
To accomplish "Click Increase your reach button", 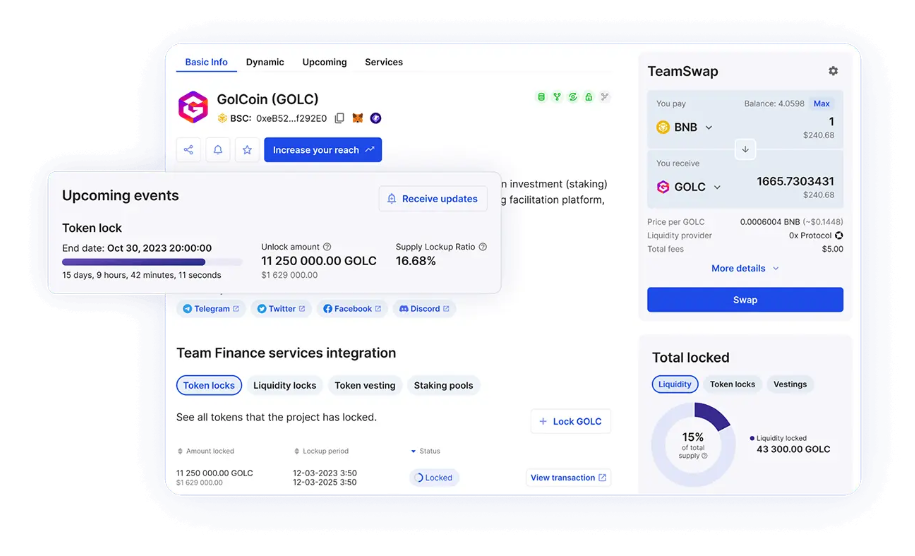I will pyautogui.click(x=323, y=150).
